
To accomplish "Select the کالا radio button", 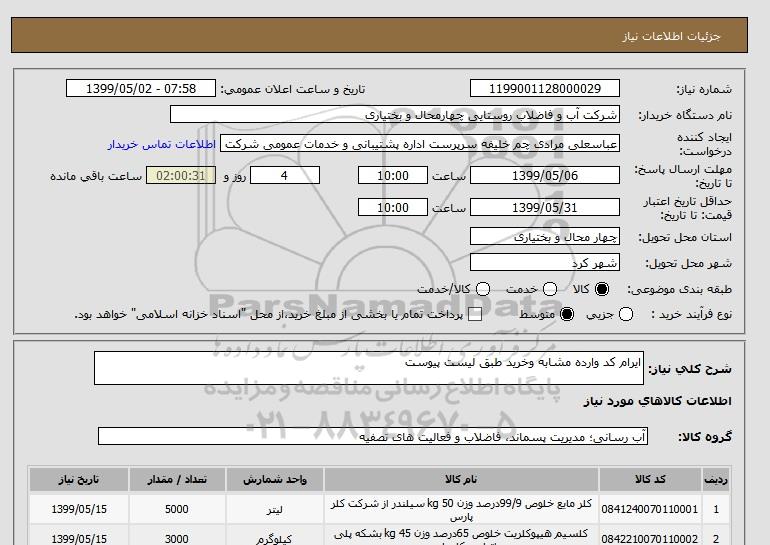I will (602, 289).
